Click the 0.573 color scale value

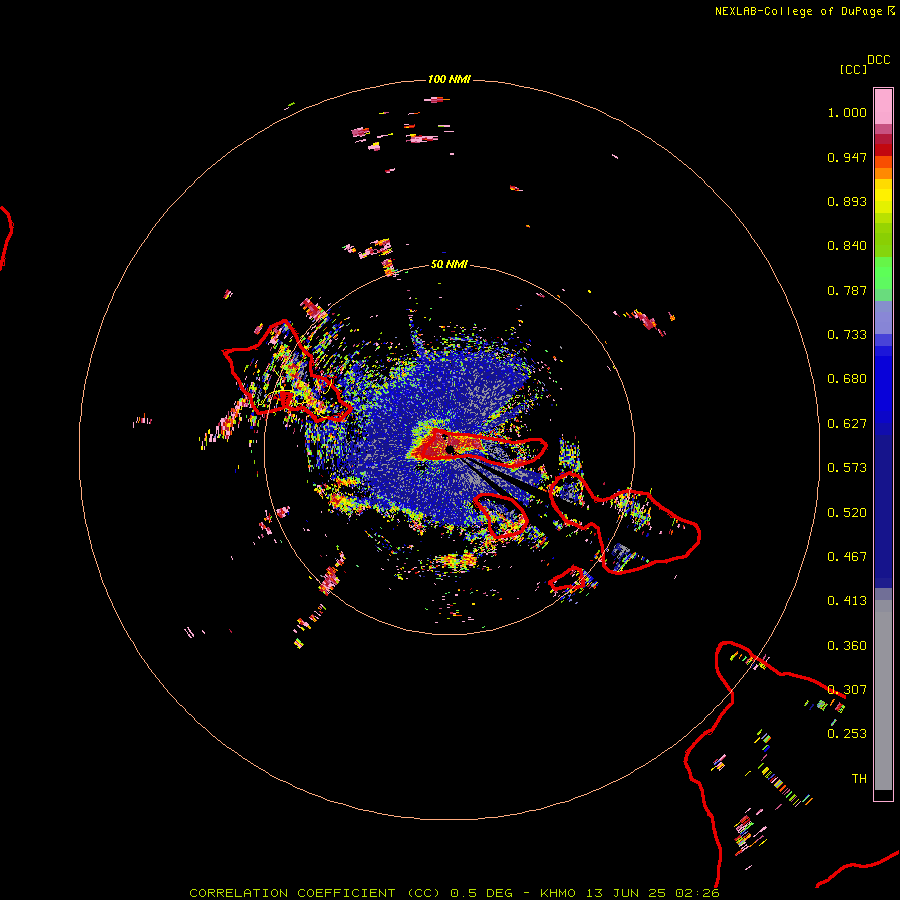point(847,468)
